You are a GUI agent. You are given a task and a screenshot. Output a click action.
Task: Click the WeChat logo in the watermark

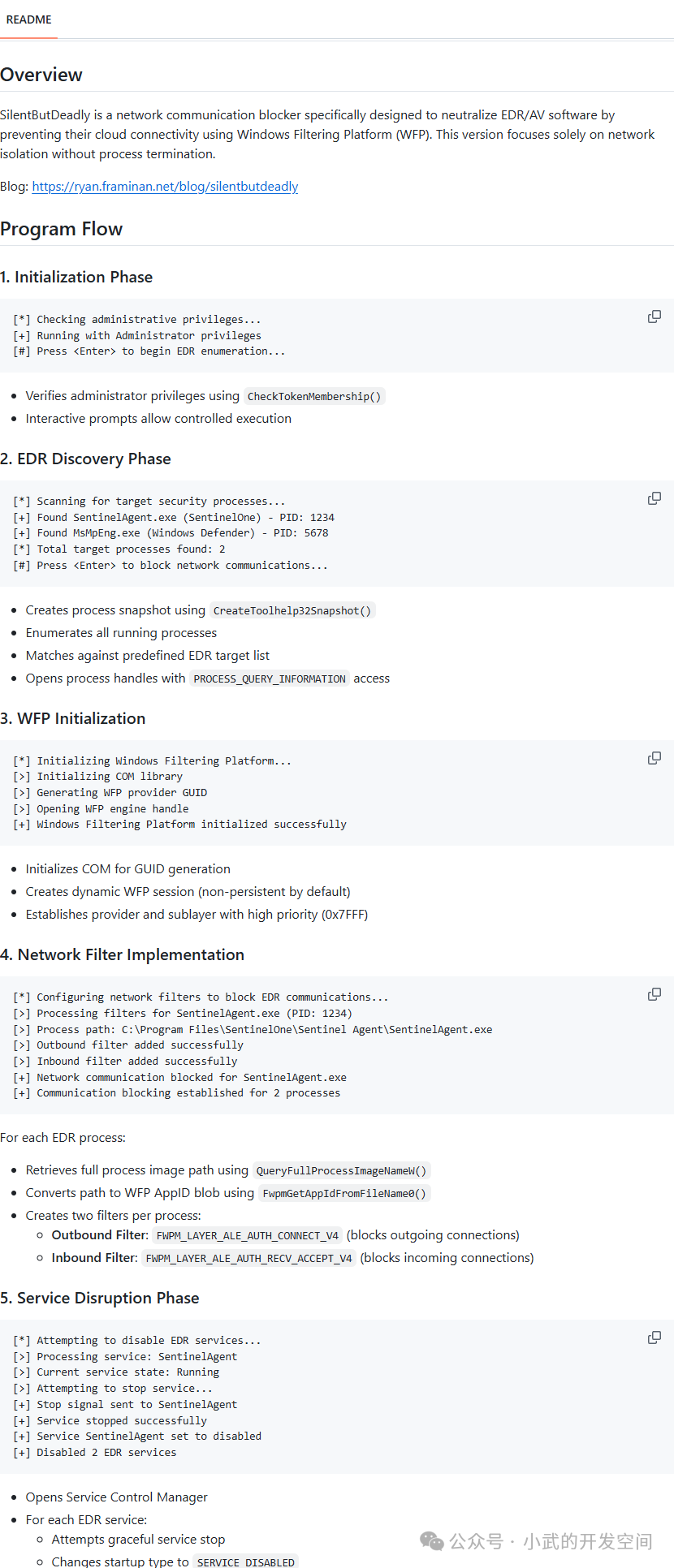pos(432,1540)
